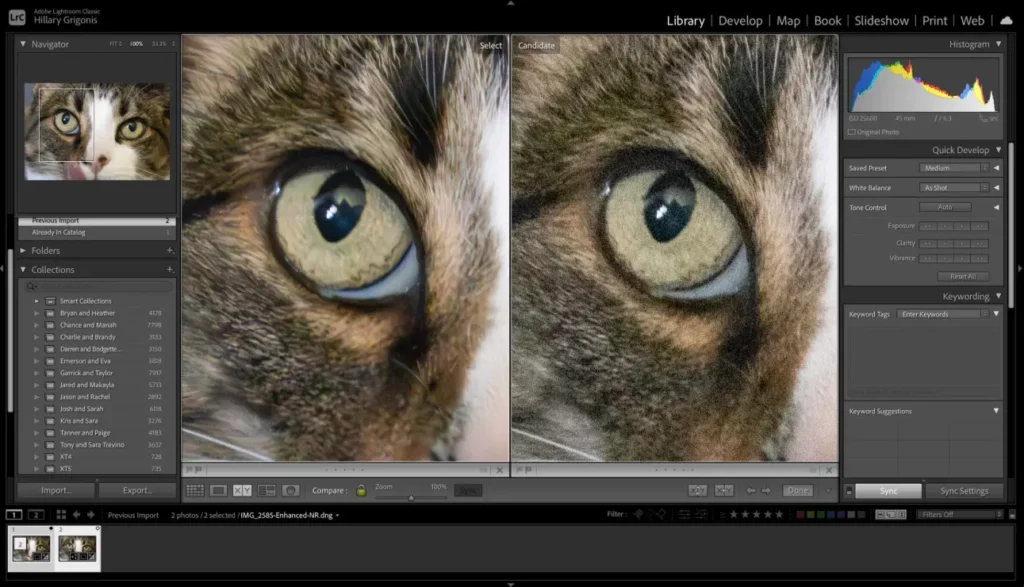Screen dimensions: 1024x587
Task: Swap Select and Candidate photos icon
Action: pyautogui.click(x=697, y=490)
